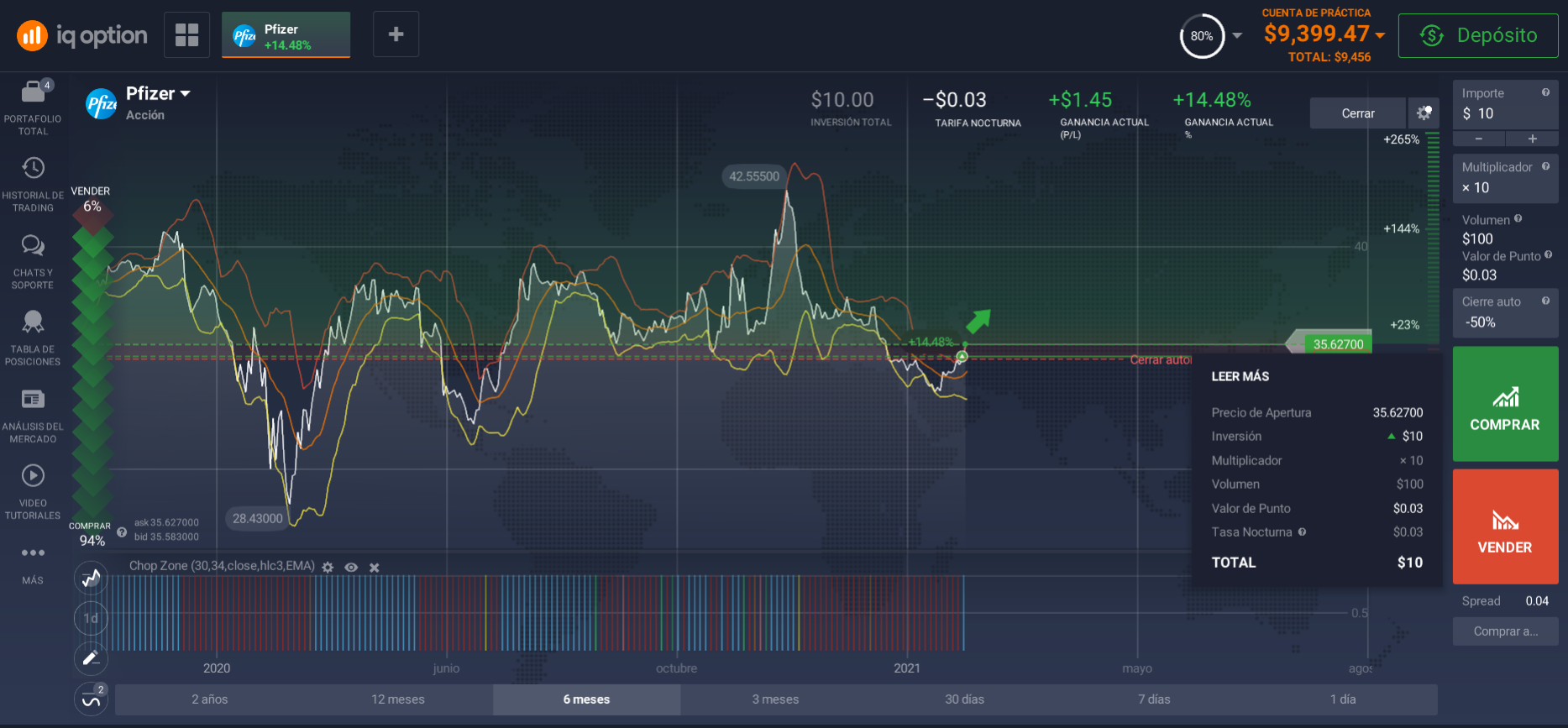Select the 7 días time range

[1153, 699]
